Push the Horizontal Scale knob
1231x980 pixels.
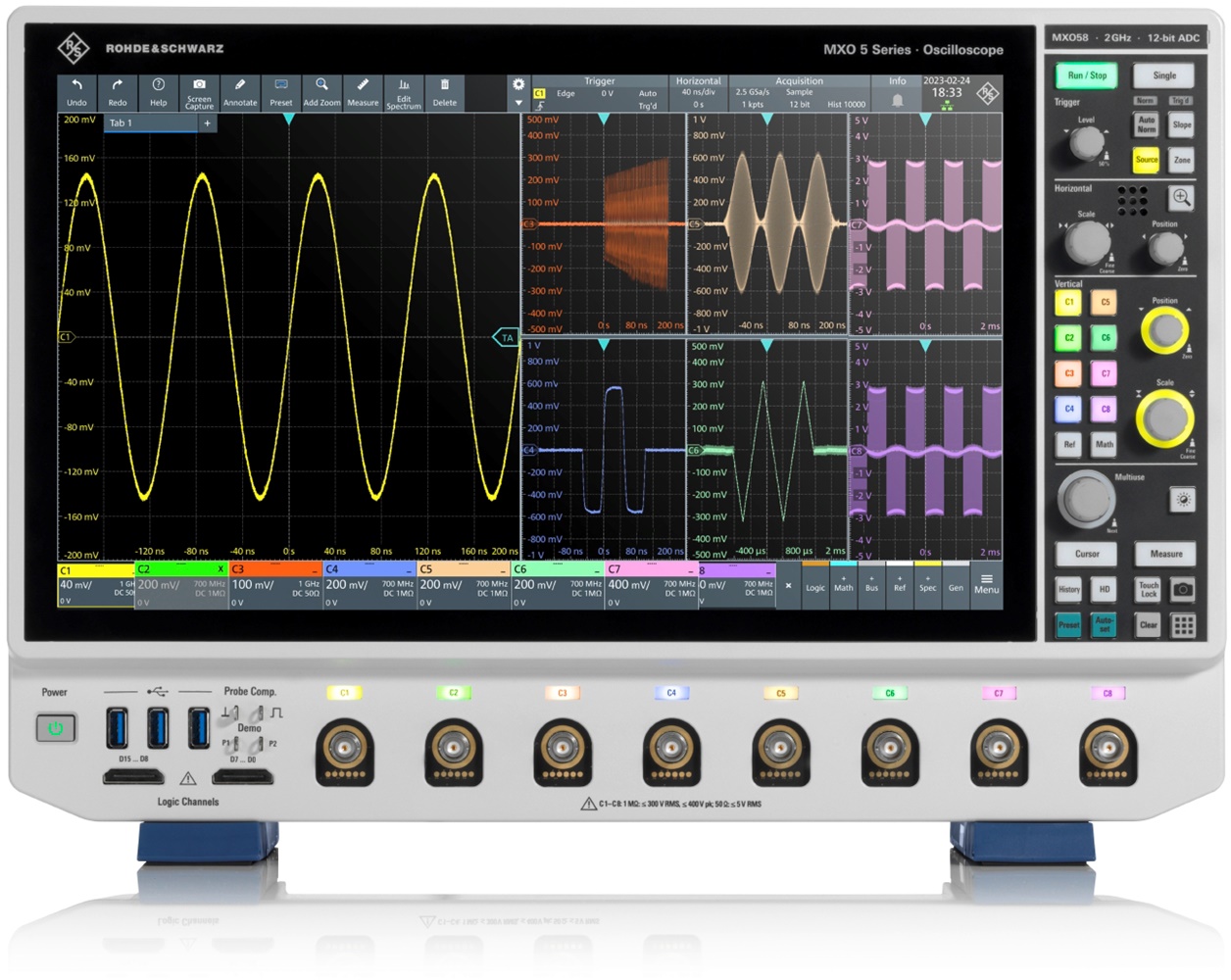click(1087, 241)
